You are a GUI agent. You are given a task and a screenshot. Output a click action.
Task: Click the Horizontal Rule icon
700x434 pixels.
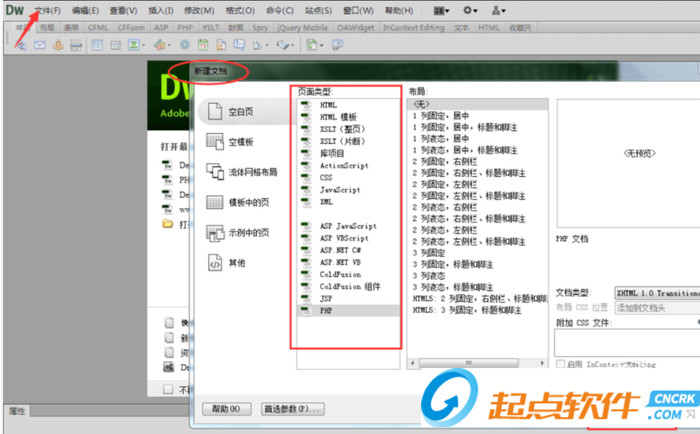pos(76,45)
